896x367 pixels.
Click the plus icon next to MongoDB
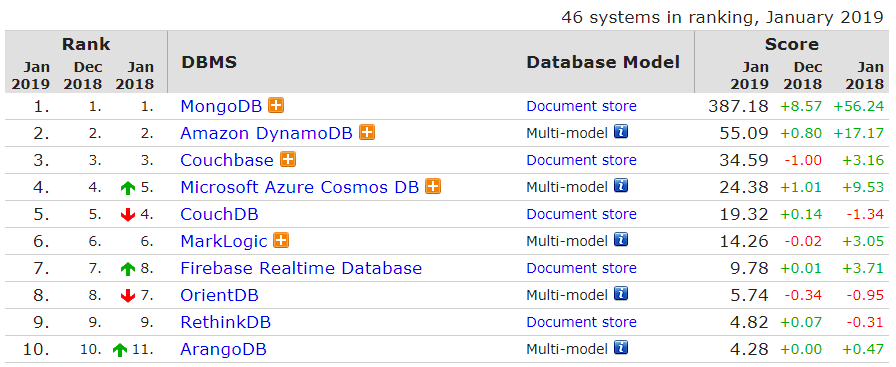click(x=276, y=106)
